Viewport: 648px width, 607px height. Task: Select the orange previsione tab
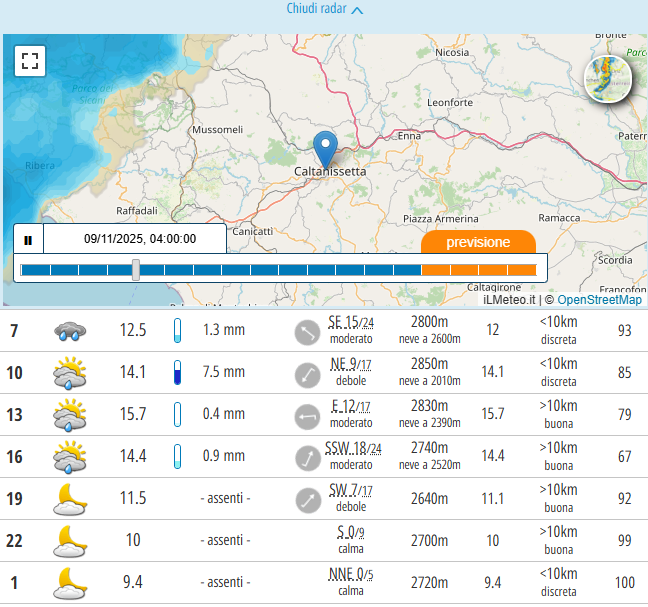(478, 243)
